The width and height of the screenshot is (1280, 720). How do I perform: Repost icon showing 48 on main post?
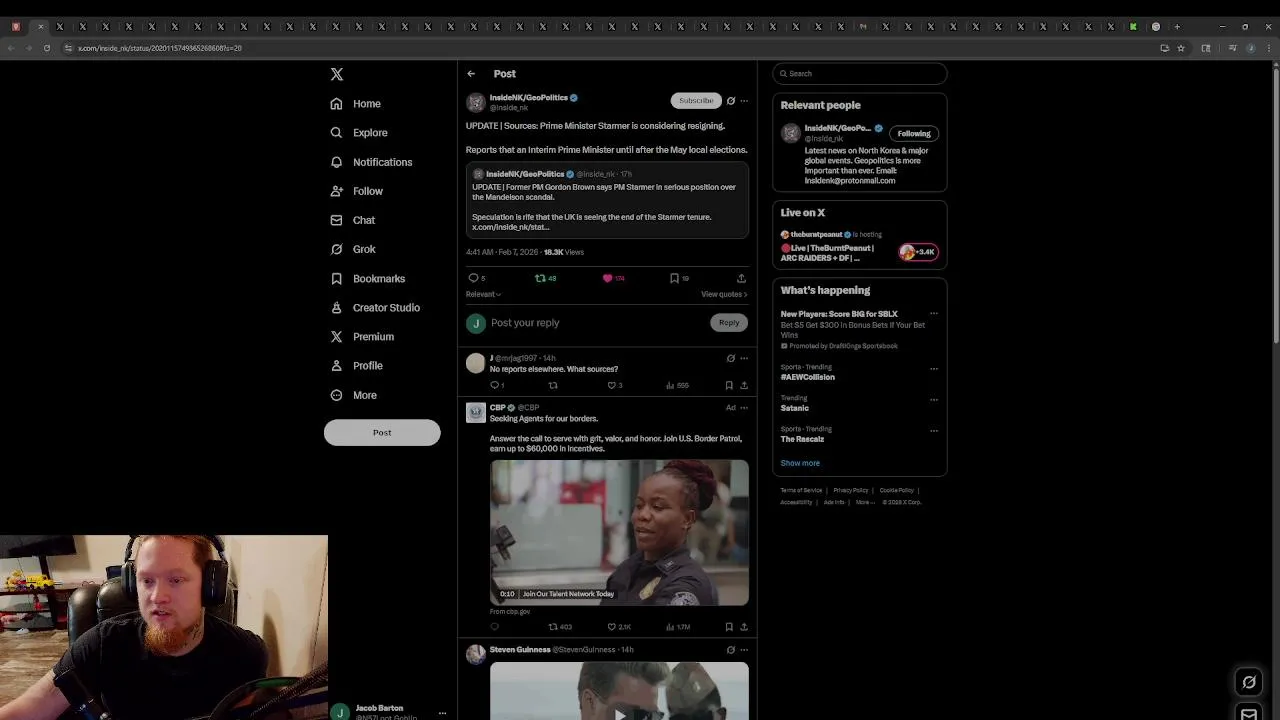click(x=540, y=278)
